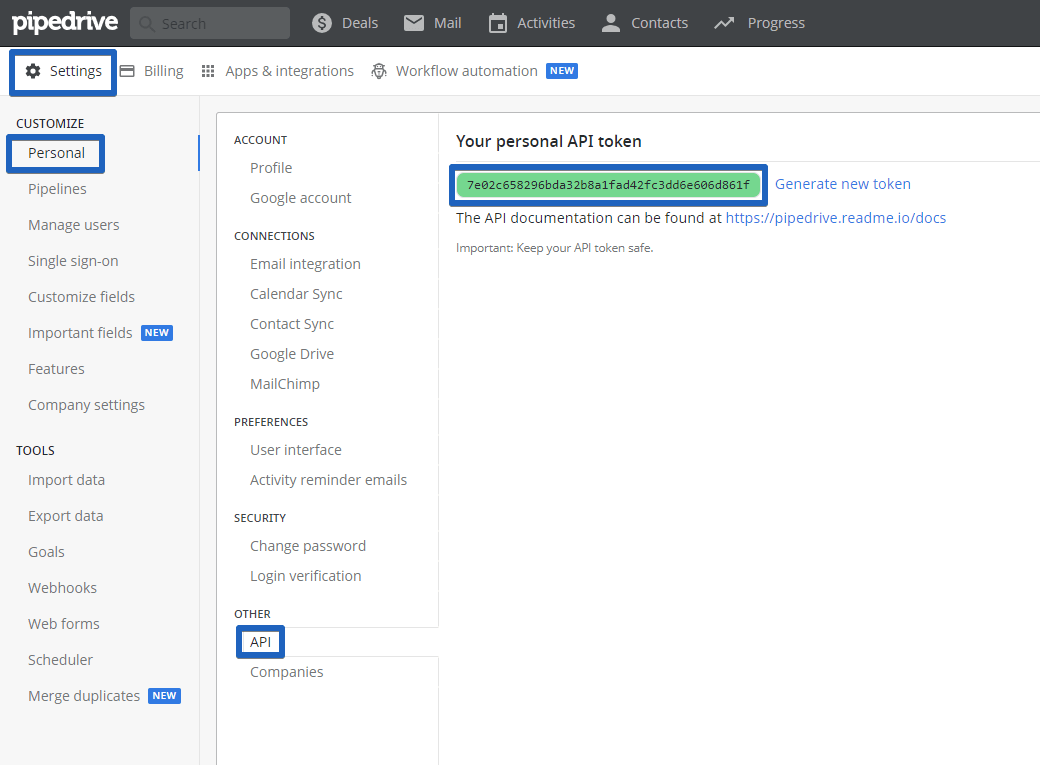Click the green API token field
The height and width of the screenshot is (765, 1040).
point(608,185)
